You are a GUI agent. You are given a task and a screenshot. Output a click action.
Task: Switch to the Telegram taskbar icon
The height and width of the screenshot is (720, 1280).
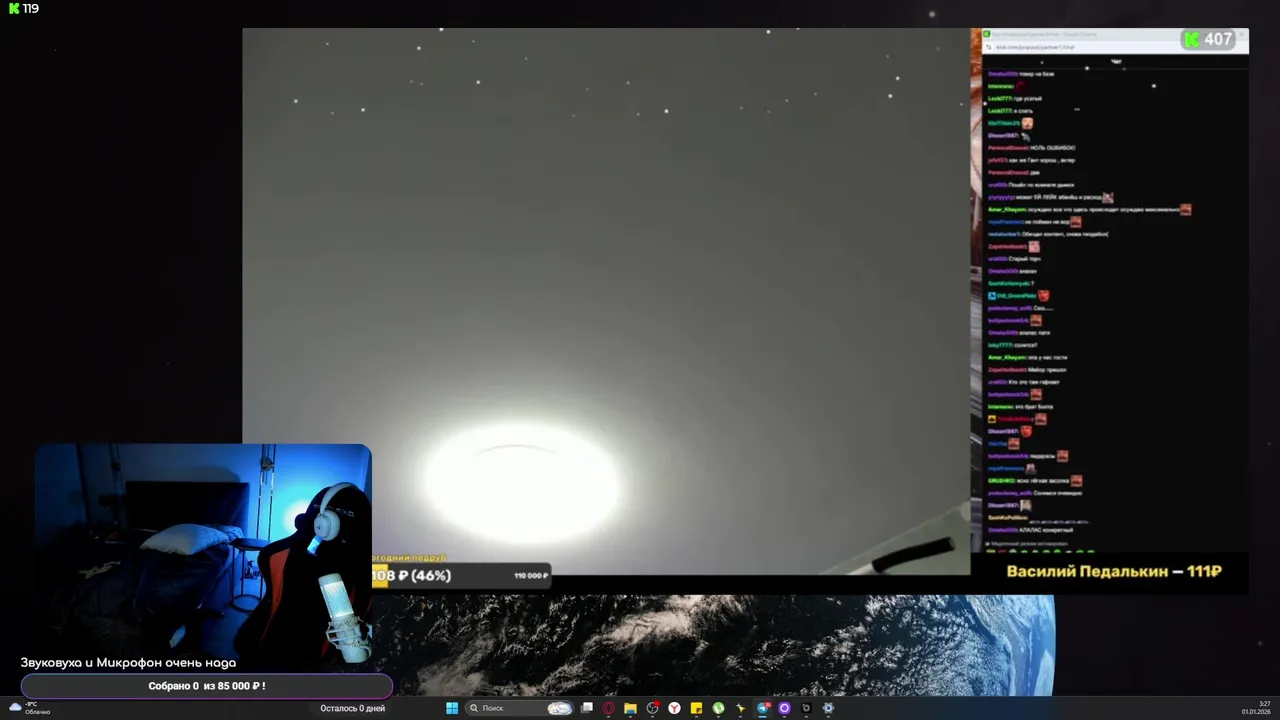(763, 708)
